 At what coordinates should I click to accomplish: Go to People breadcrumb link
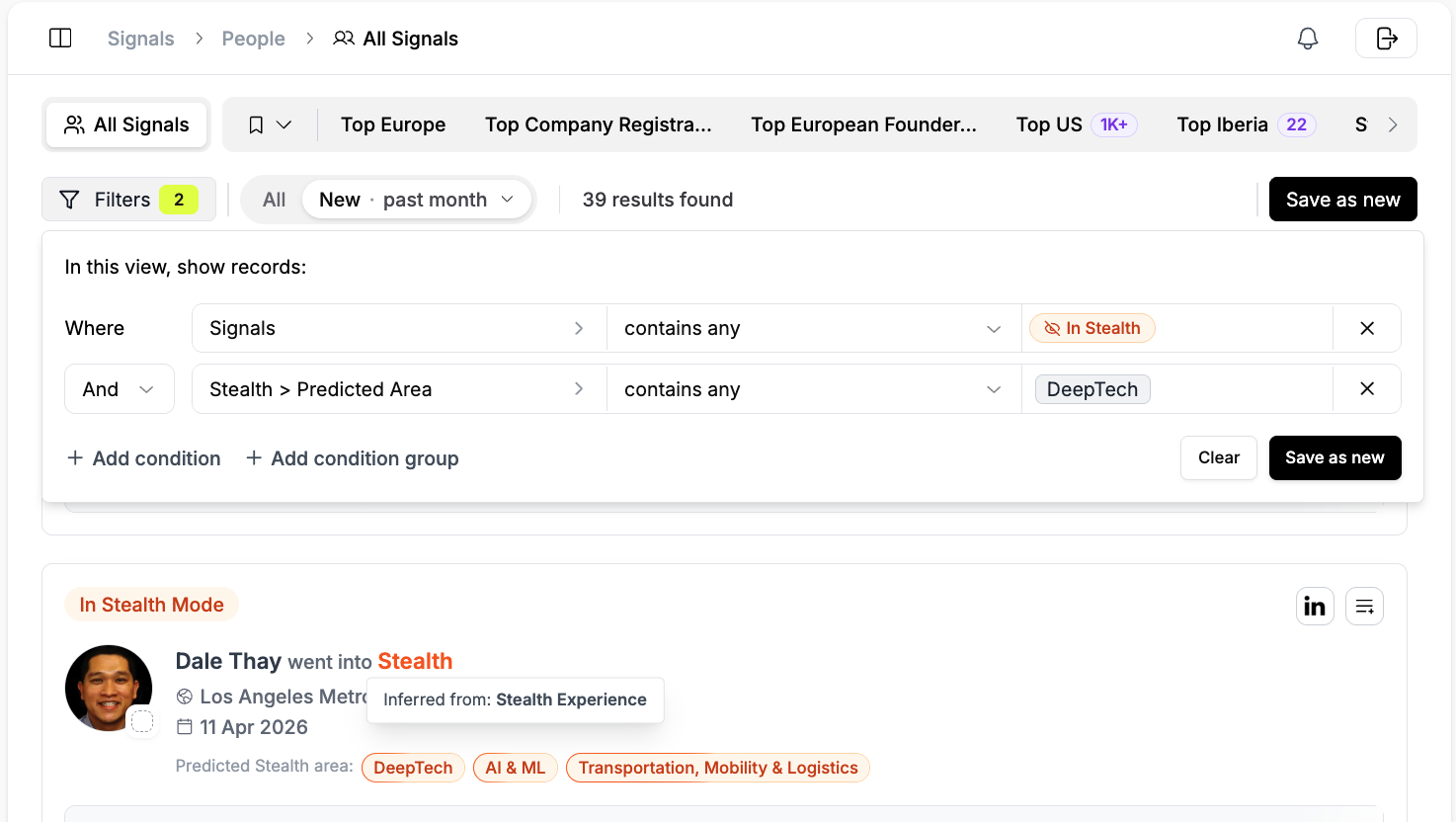tap(253, 39)
